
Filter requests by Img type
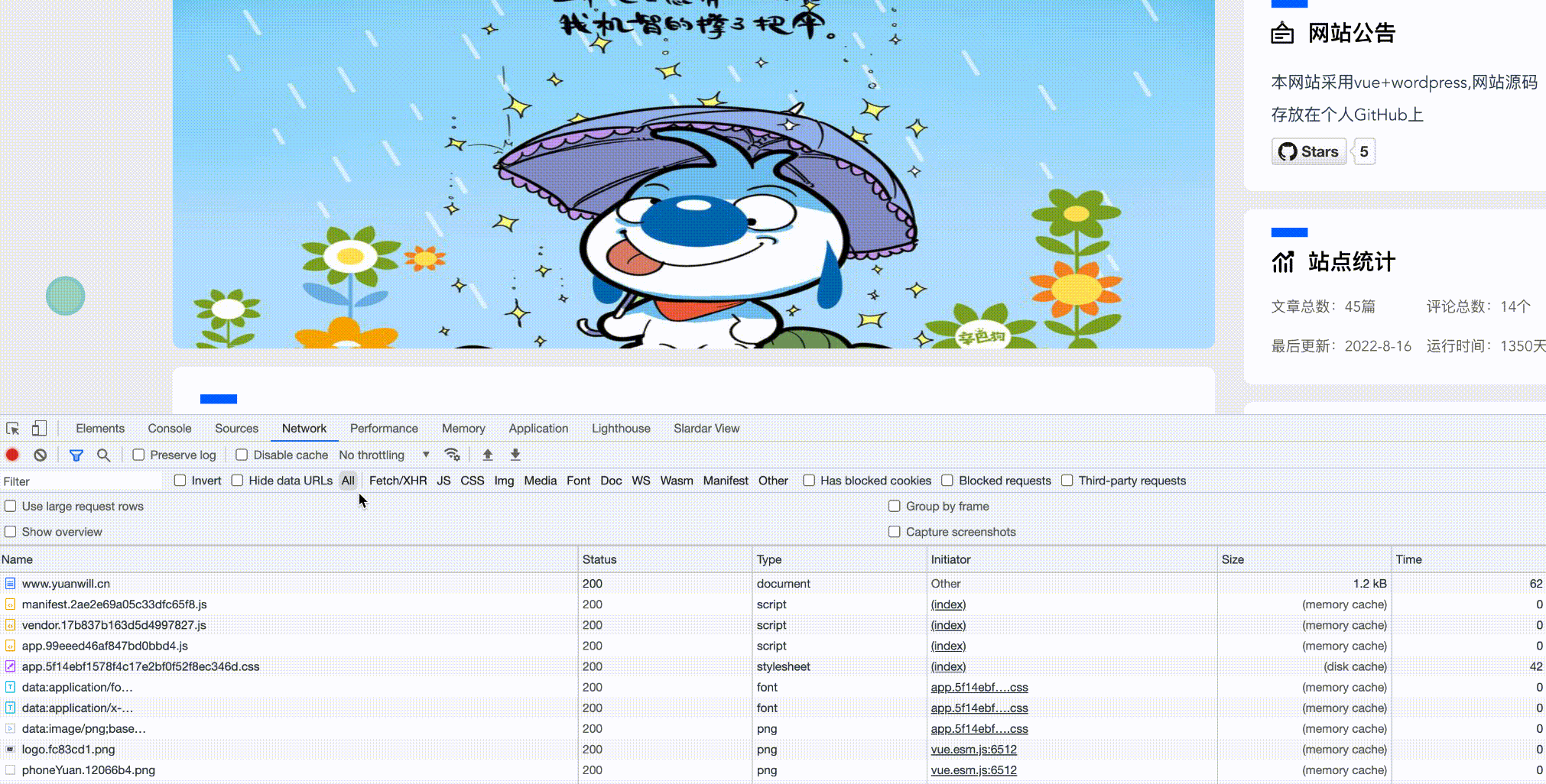pyautogui.click(x=504, y=481)
